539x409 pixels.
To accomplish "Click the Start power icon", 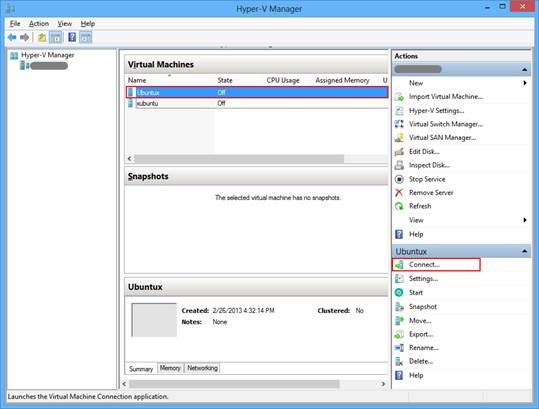I will coord(399,292).
